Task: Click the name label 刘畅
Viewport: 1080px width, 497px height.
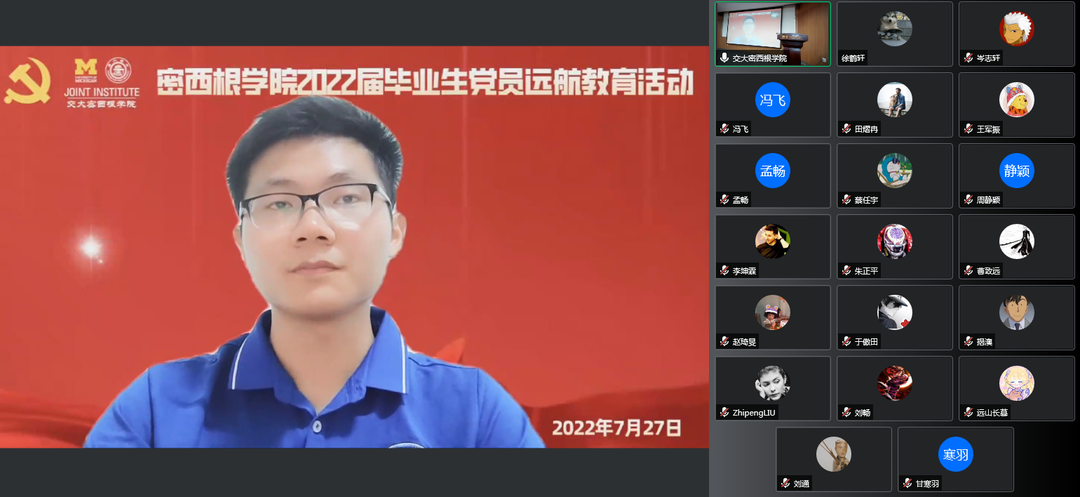Action: [x=862, y=412]
